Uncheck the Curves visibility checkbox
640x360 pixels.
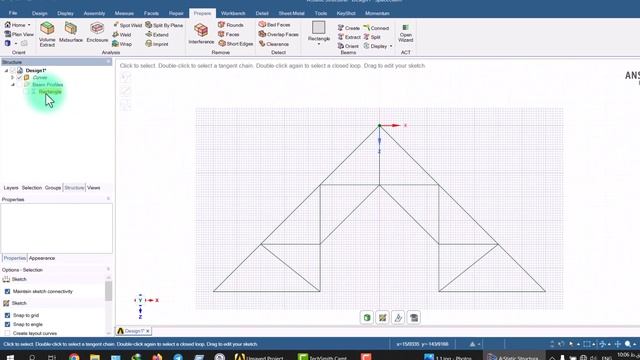click(19, 78)
